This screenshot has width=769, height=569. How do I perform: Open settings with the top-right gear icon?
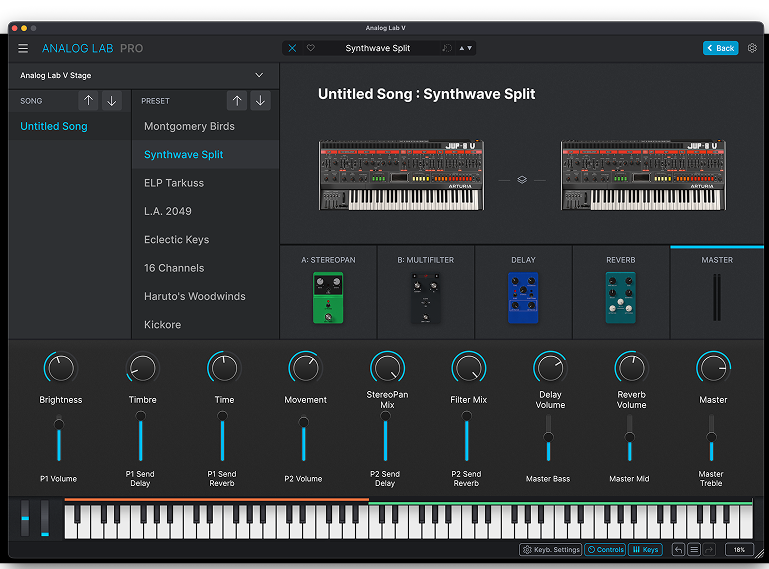[752, 48]
